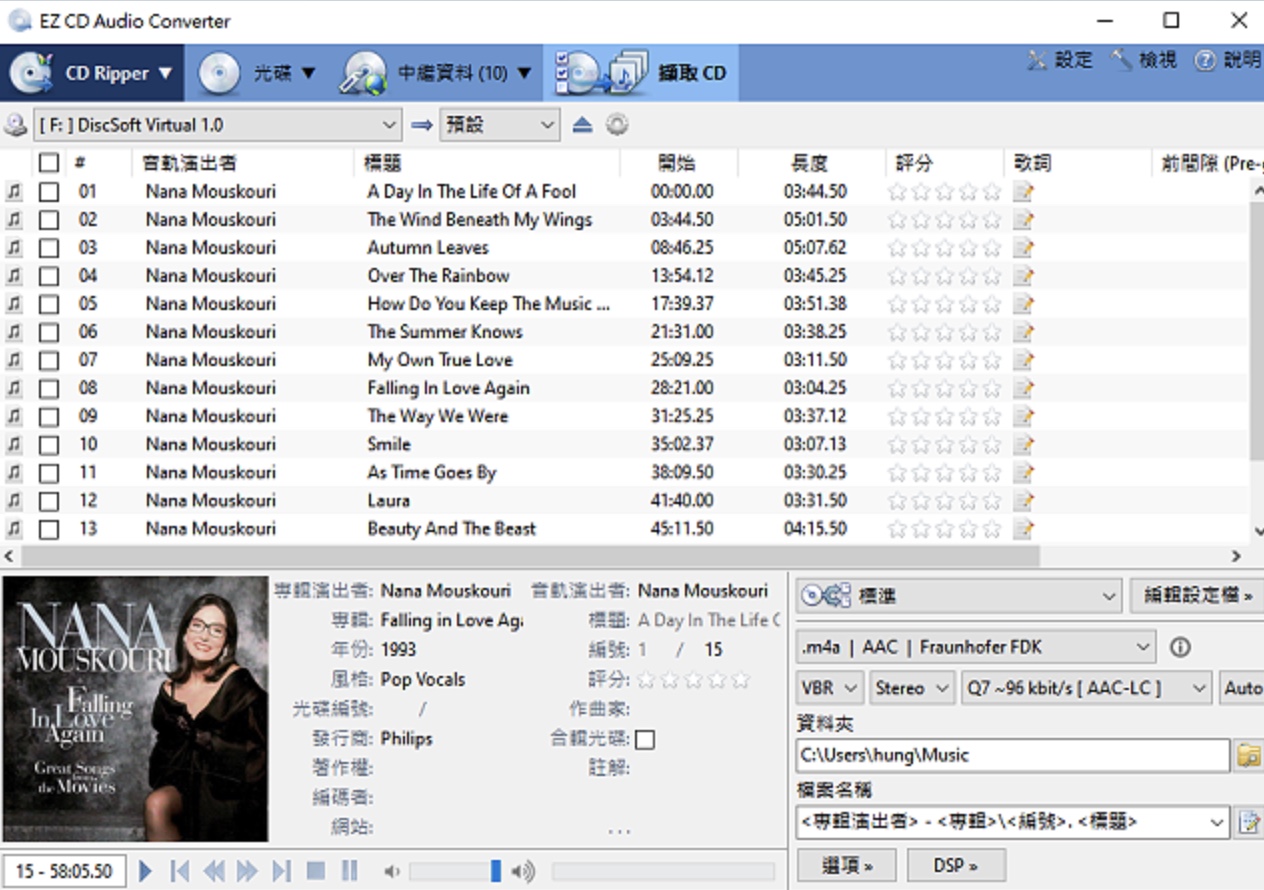The image size is (1264, 890).
Task: Open 設定 settings
Action: [1060, 60]
